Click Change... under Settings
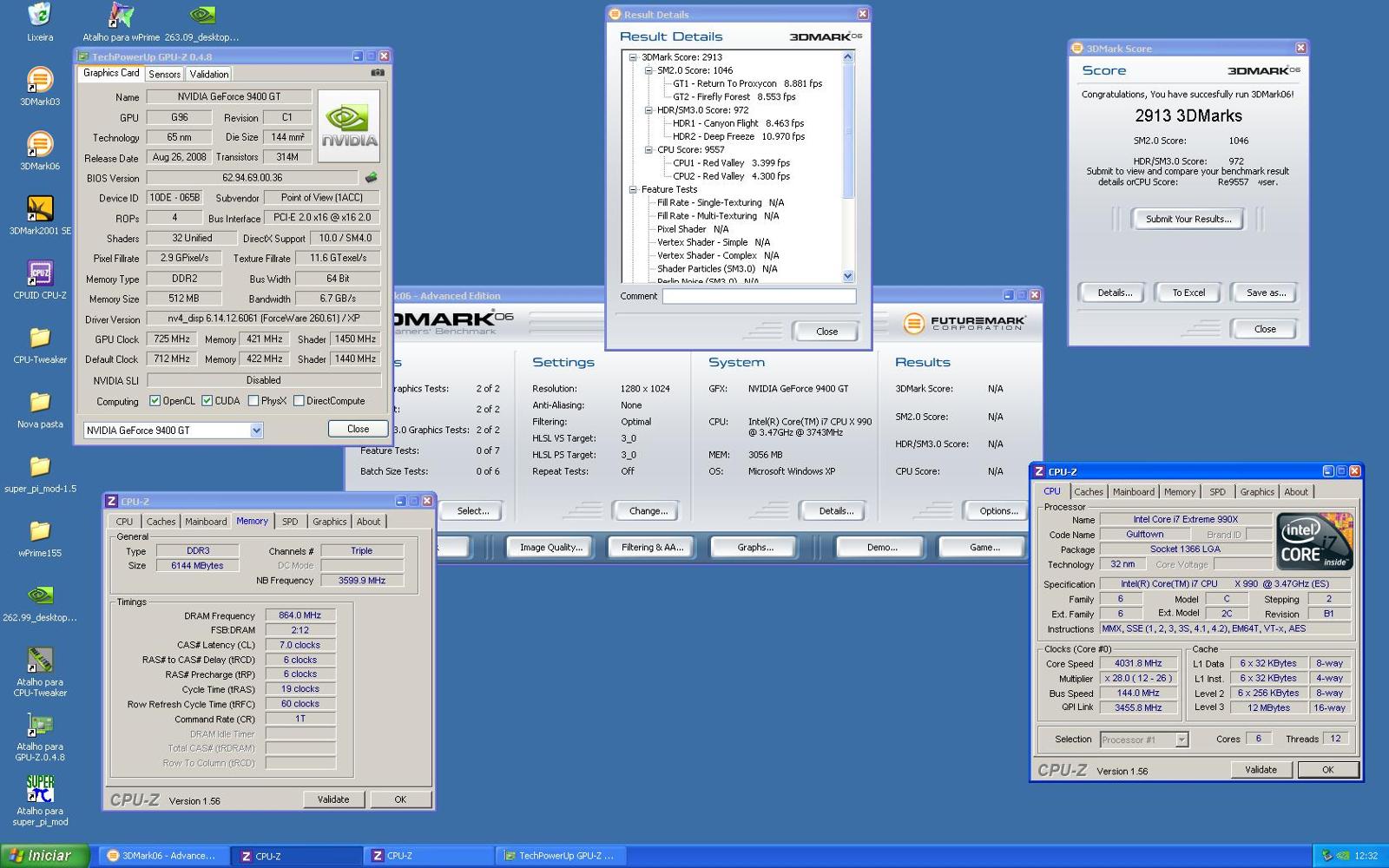Screen dimensions: 1389x868 (648, 510)
